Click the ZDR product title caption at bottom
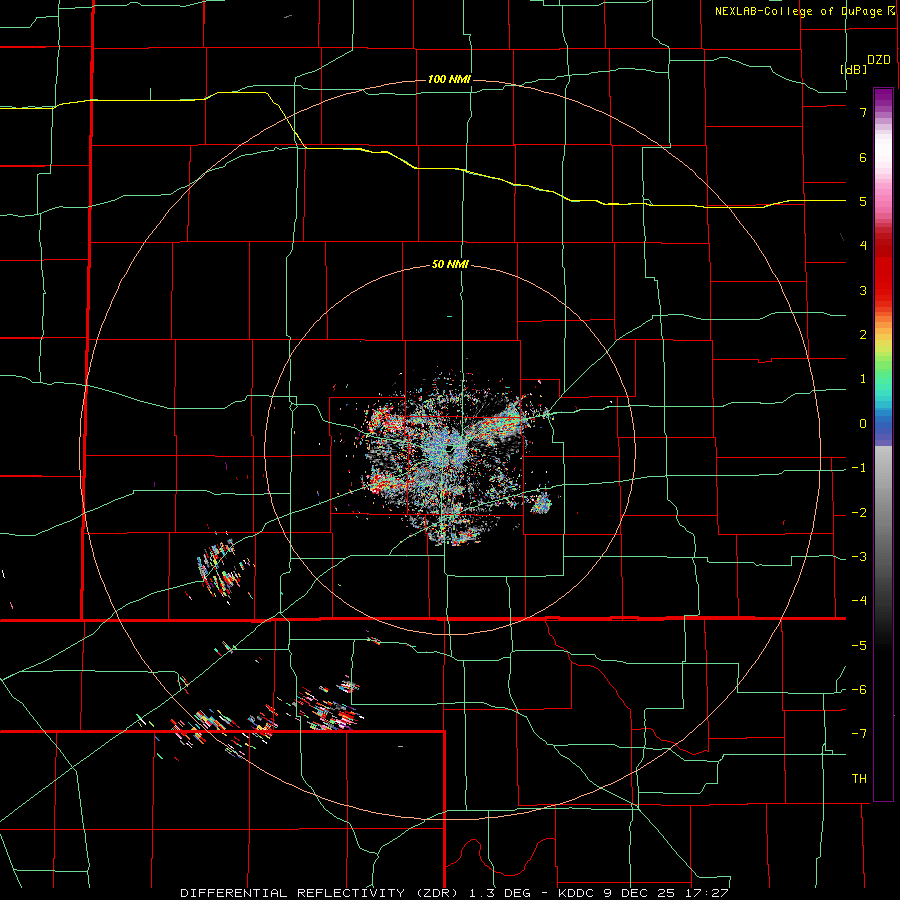The width and height of the screenshot is (900, 900). (x=454, y=893)
